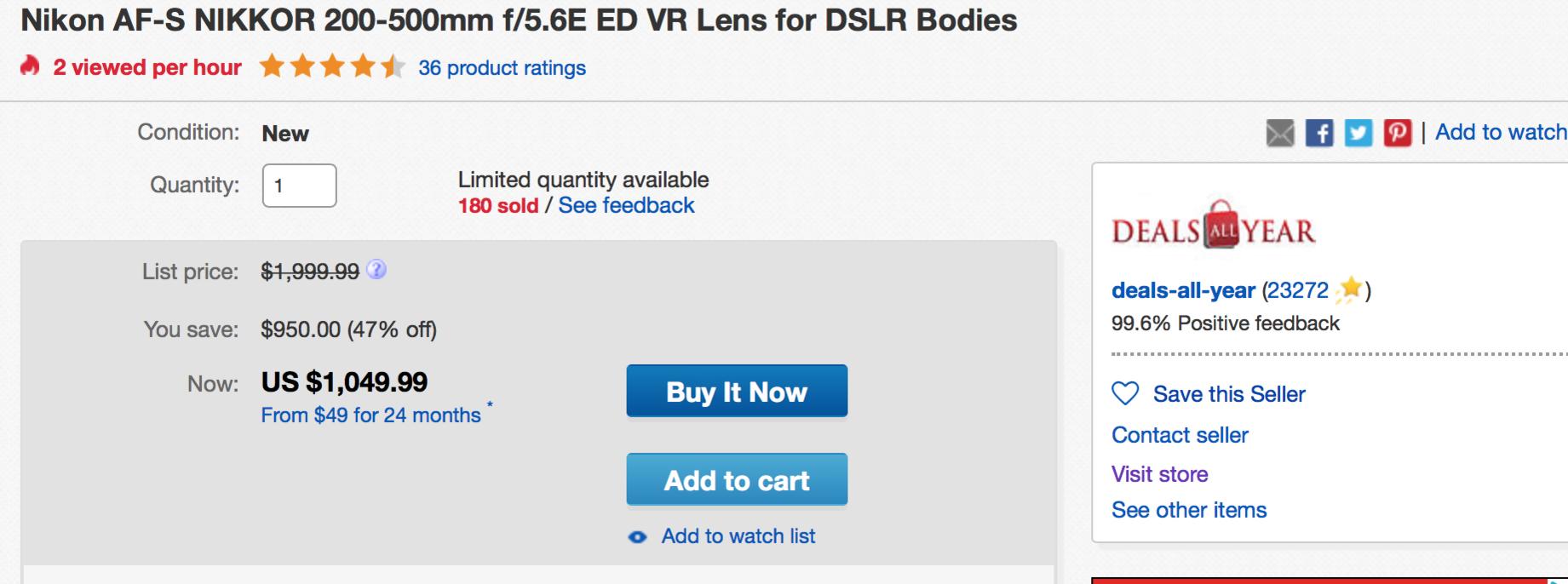Open the Visit store link
This screenshot has height=584, width=1568.
(1159, 474)
